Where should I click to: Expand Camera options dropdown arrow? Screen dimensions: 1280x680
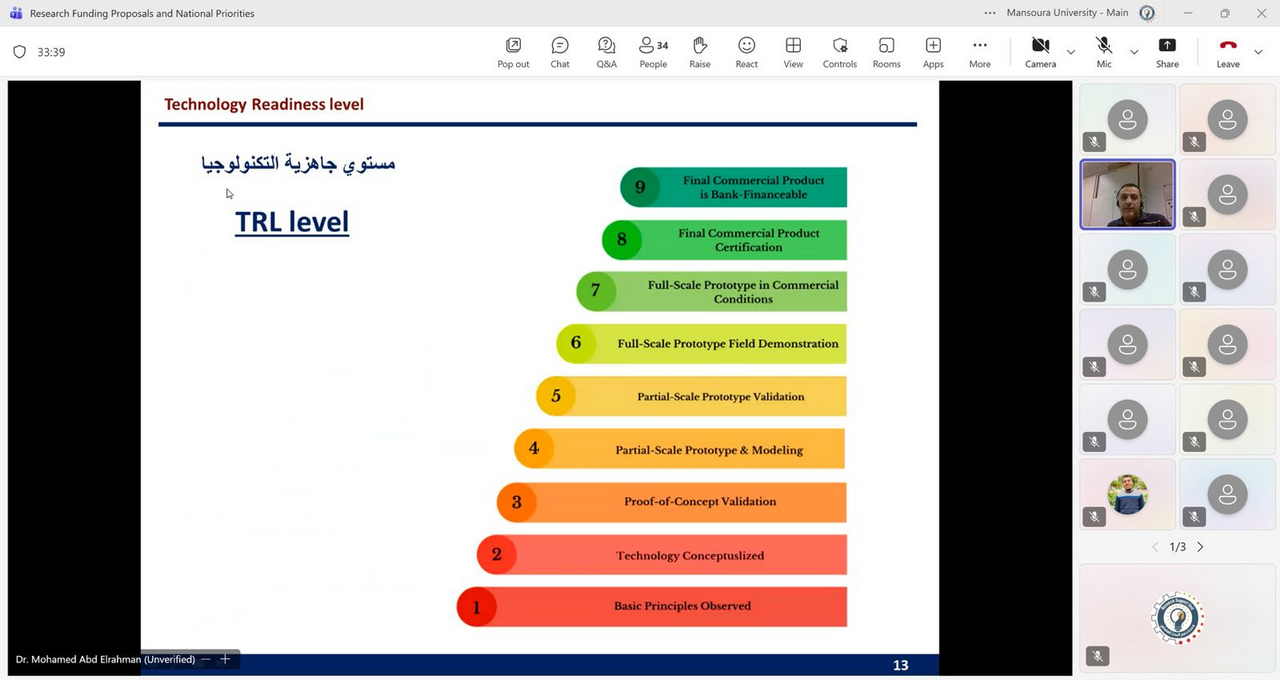[x=1071, y=52]
